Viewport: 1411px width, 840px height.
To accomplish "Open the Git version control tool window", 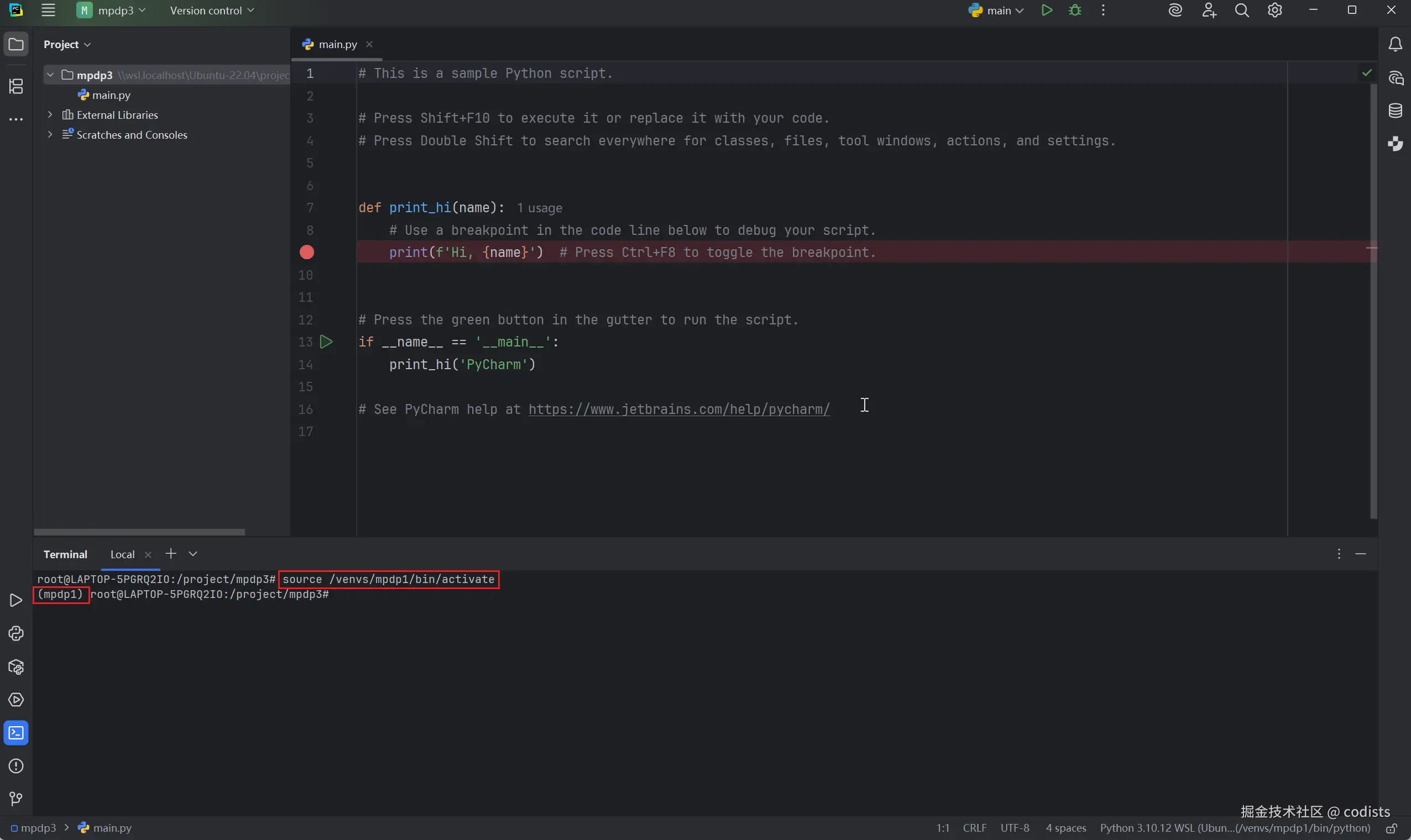I will pyautogui.click(x=16, y=799).
